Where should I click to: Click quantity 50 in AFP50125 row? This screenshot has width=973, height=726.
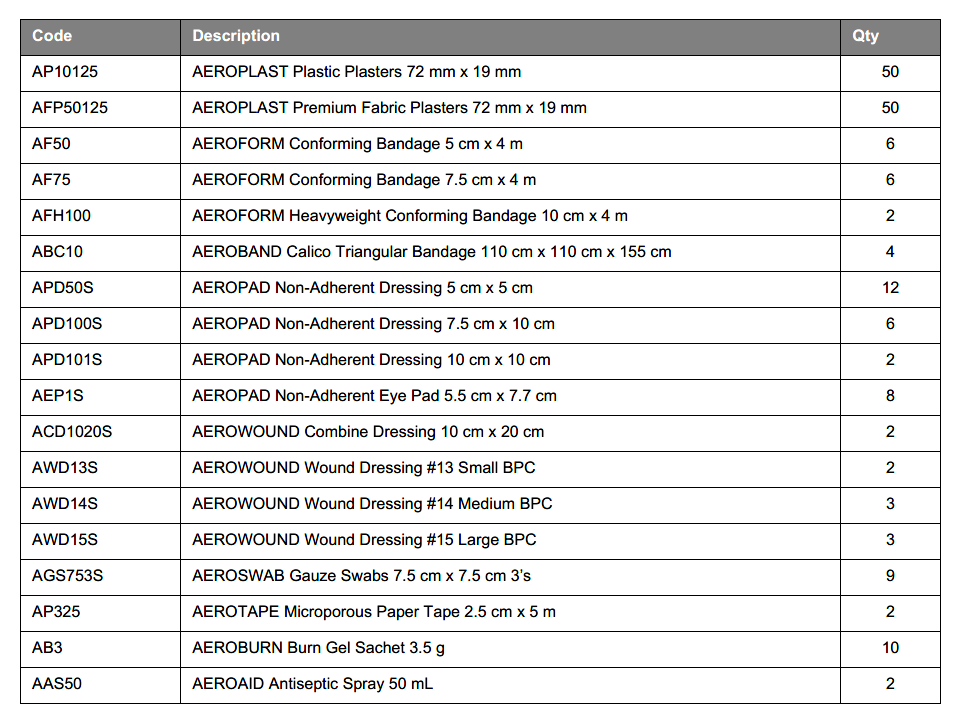890,108
